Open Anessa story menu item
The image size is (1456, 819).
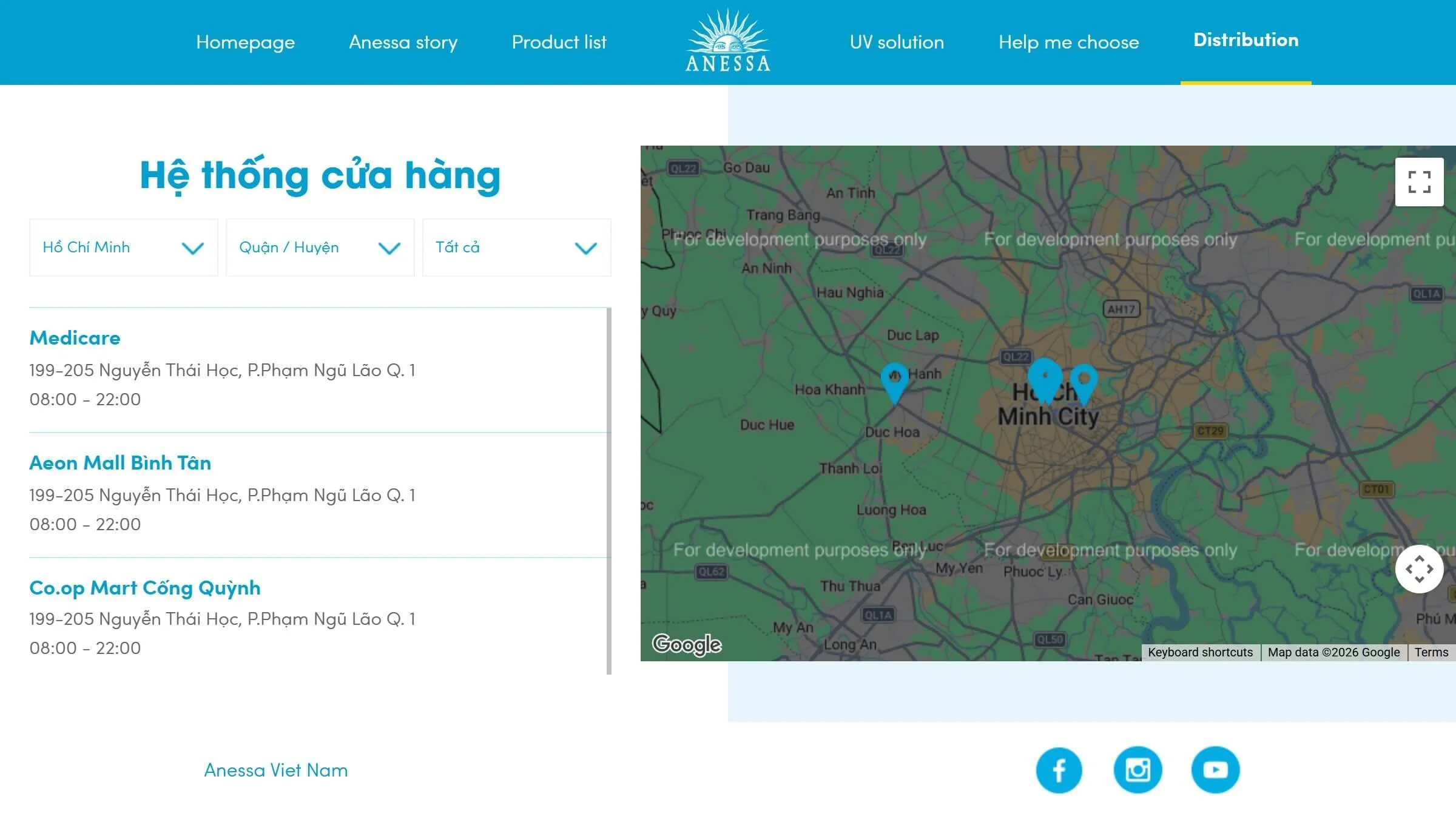403,42
